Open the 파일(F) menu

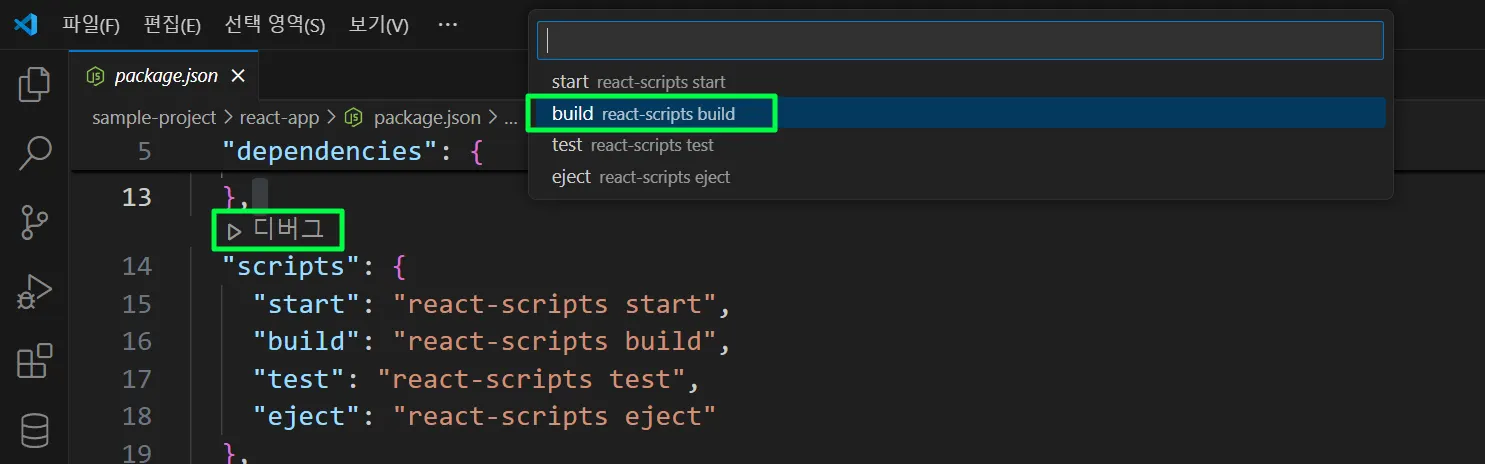click(91, 25)
